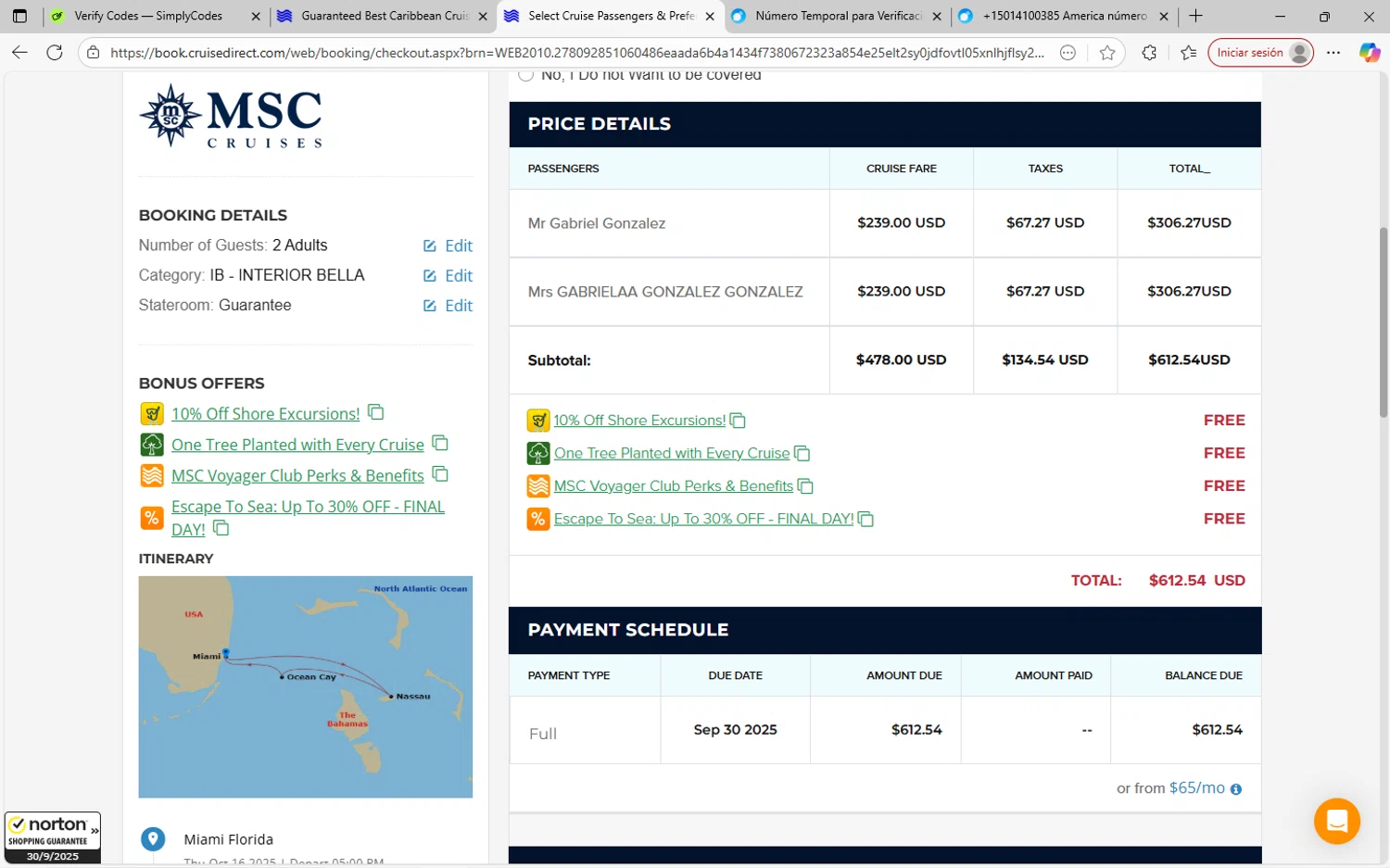Edit Stateroom Guarantee
The width and height of the screenshot is (1390, 868).
tap(448, 306)
